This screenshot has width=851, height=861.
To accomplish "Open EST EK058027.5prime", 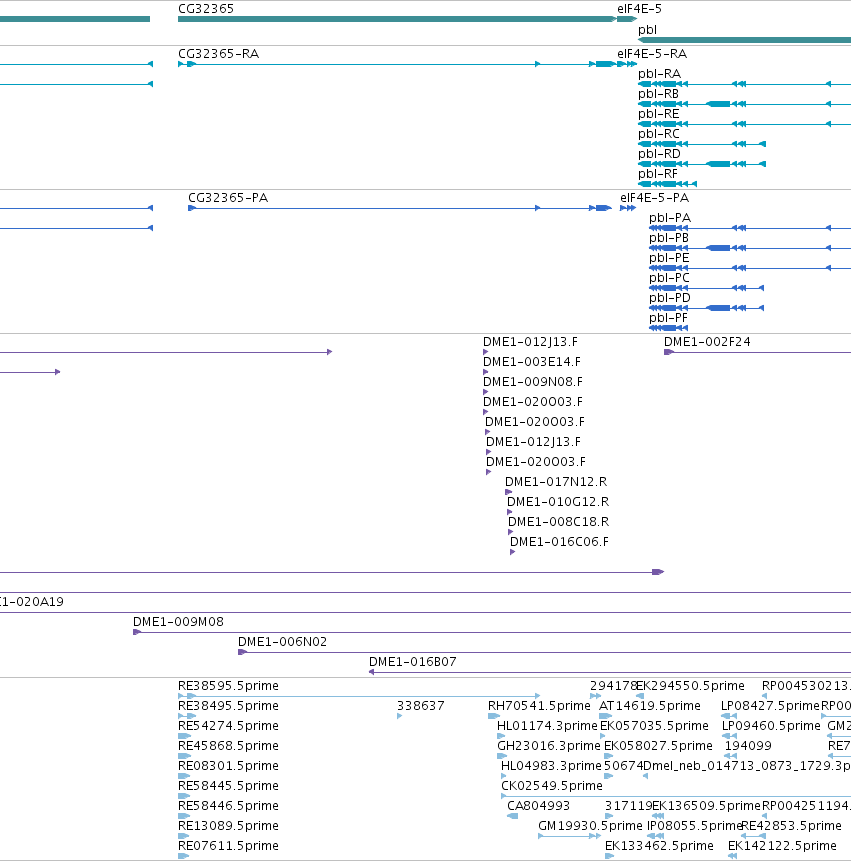I will 658,746.
